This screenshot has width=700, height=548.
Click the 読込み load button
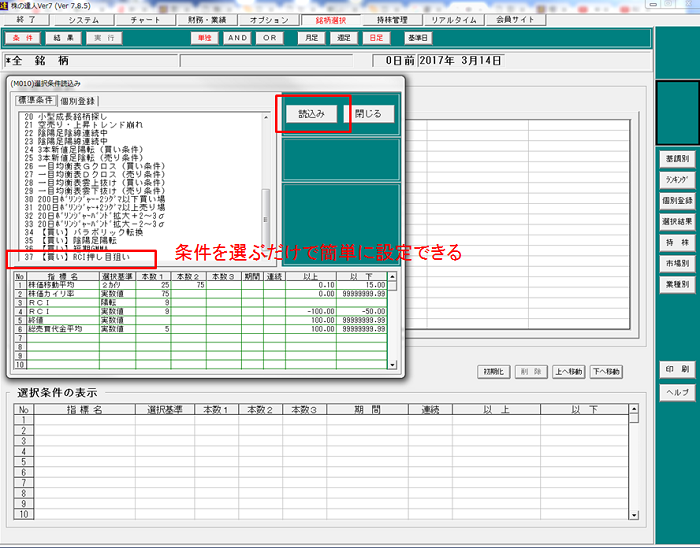312,114
